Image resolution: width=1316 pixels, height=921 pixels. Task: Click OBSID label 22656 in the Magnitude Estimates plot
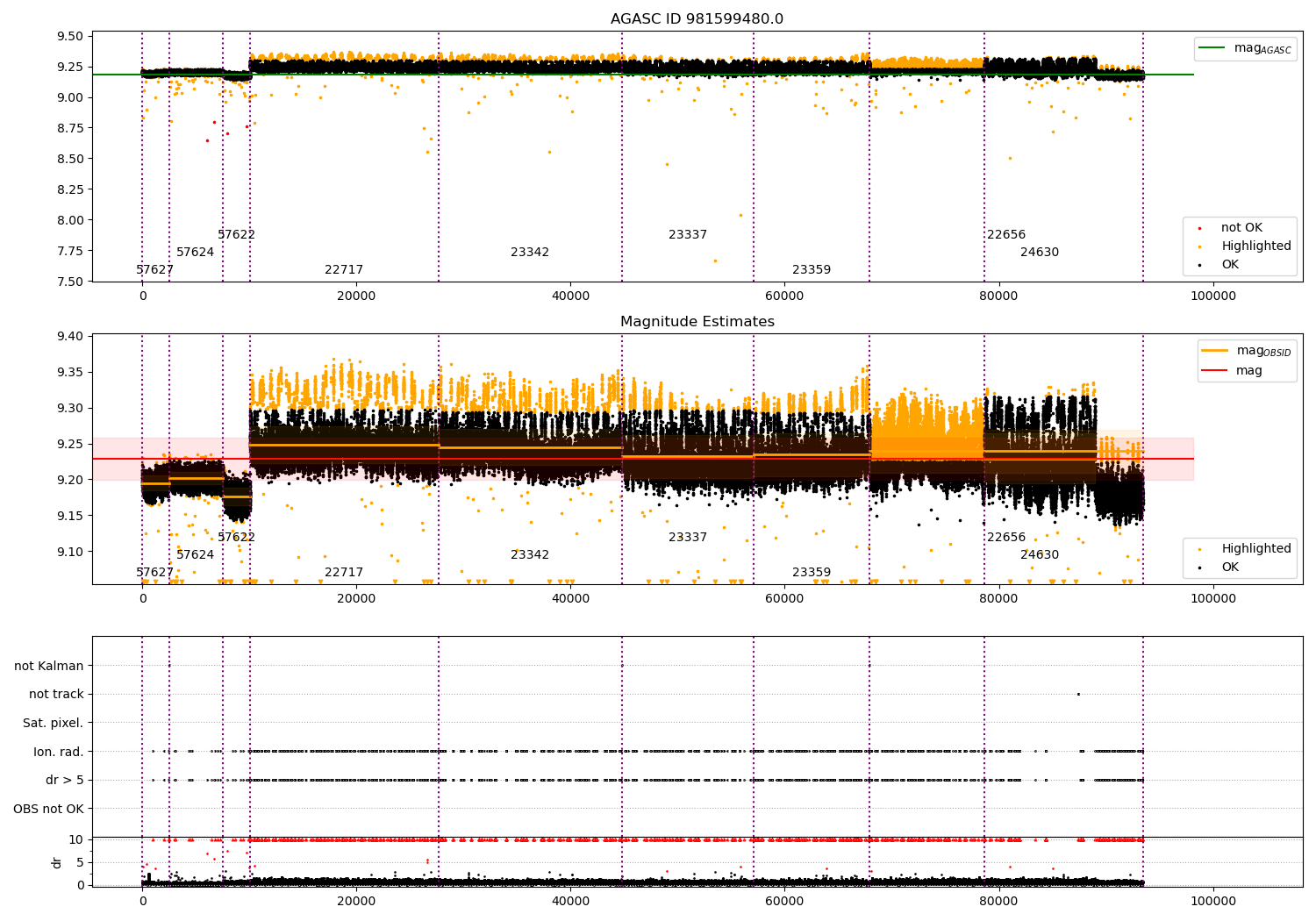coord(1006,538)
